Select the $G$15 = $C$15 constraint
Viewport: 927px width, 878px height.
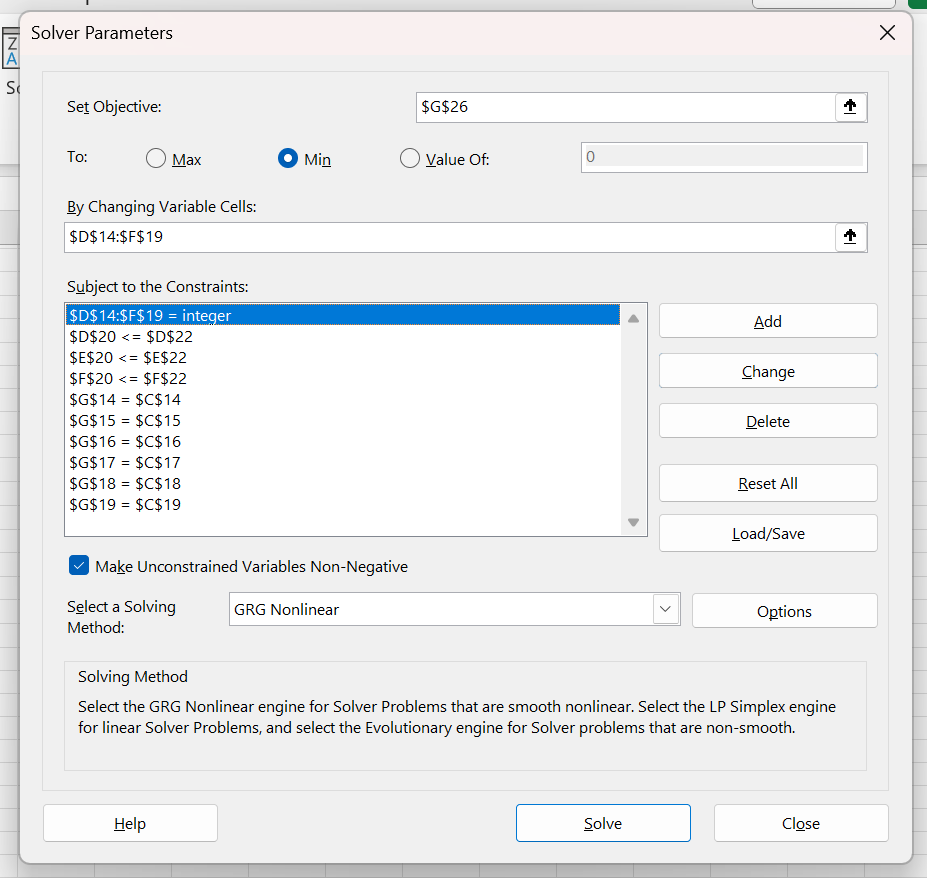tap(343, 420)
